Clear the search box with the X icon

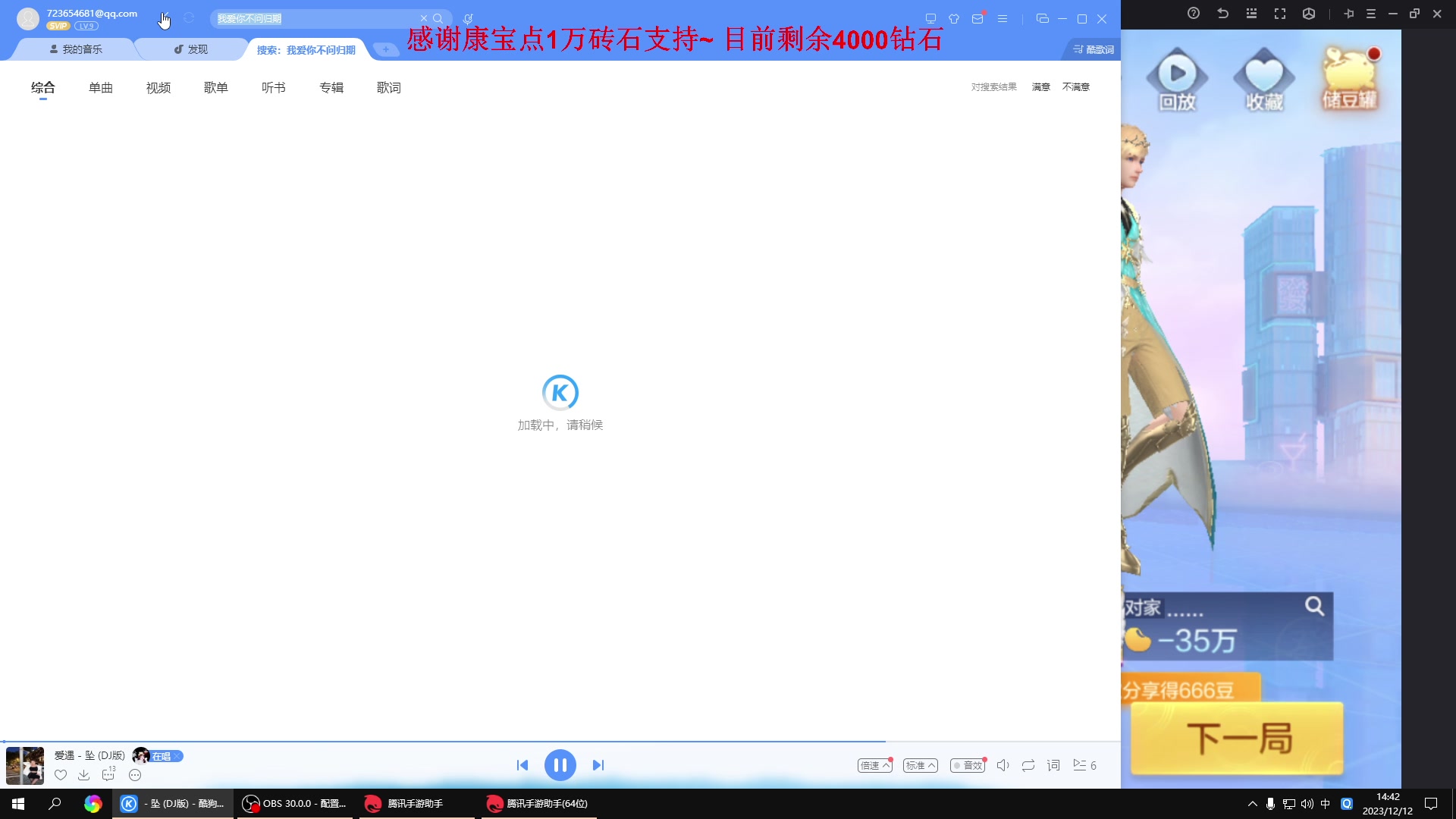tap(424, 18)
